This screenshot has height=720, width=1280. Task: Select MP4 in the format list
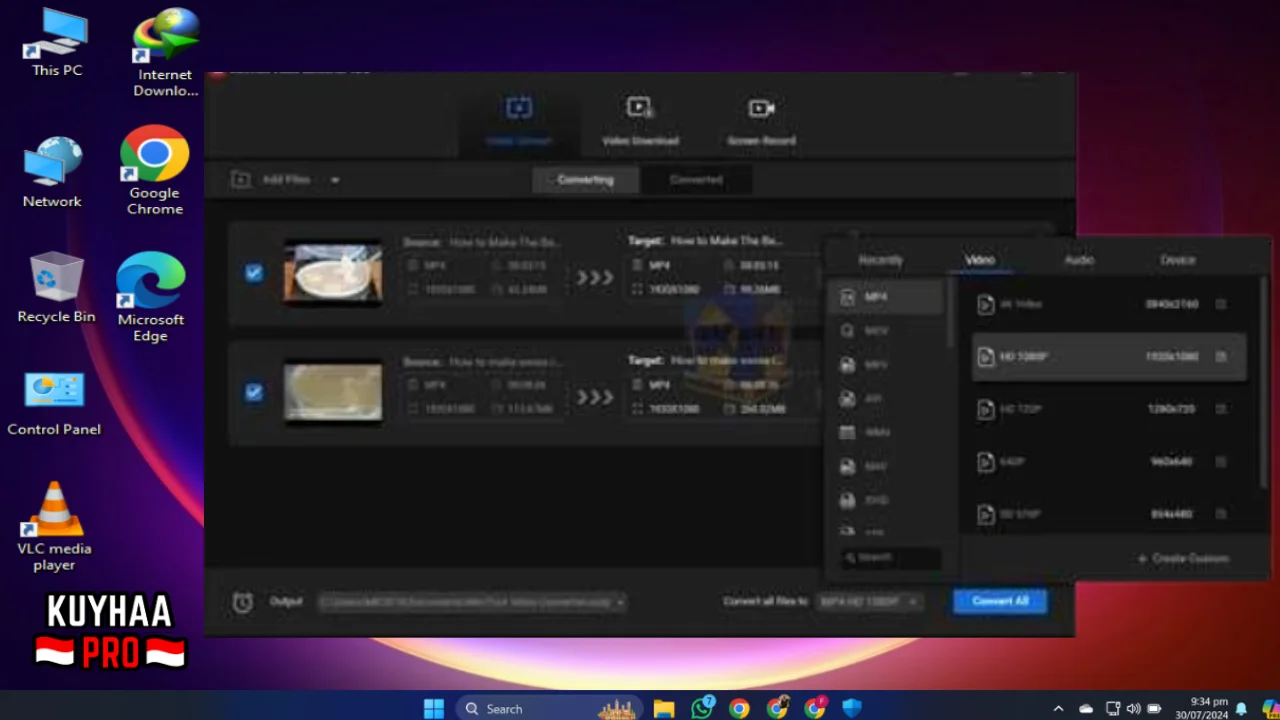(x=886, y=298)
